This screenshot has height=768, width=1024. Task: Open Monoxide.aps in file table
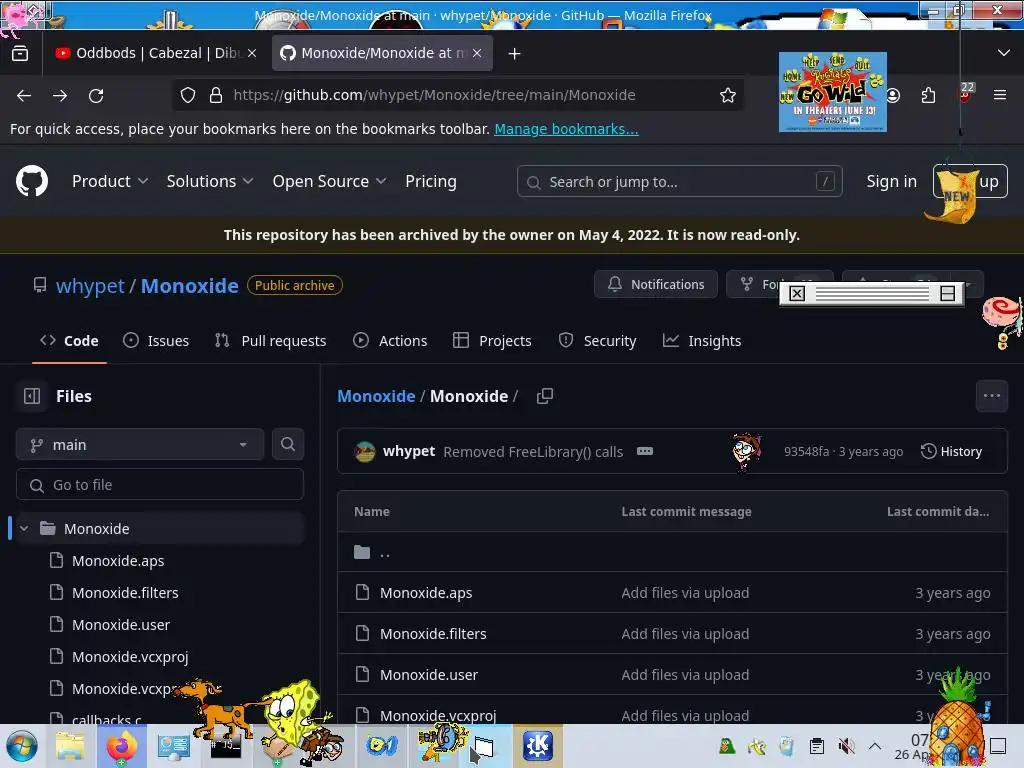coord(426,592)
